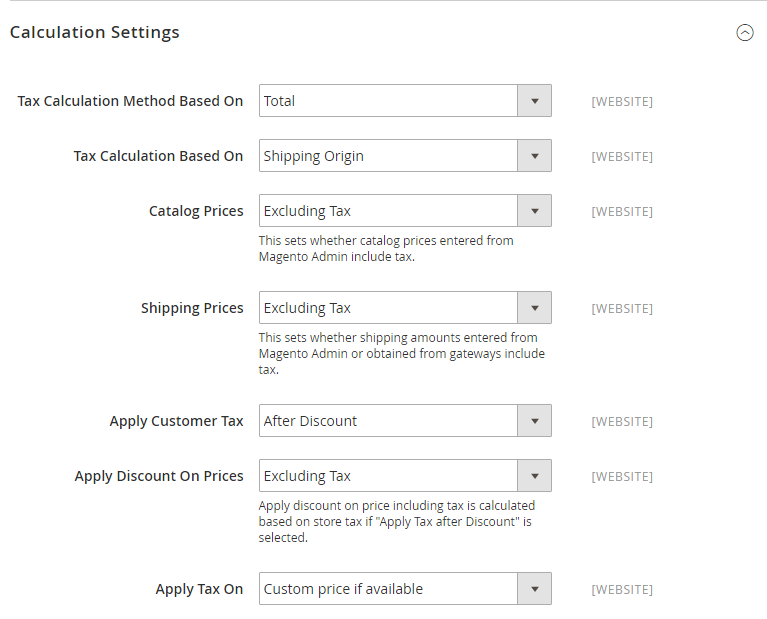Screen dimensions: 767x619
Task: Open Tax Calculation Based On dropdown
Action: [x=405, y=156]
